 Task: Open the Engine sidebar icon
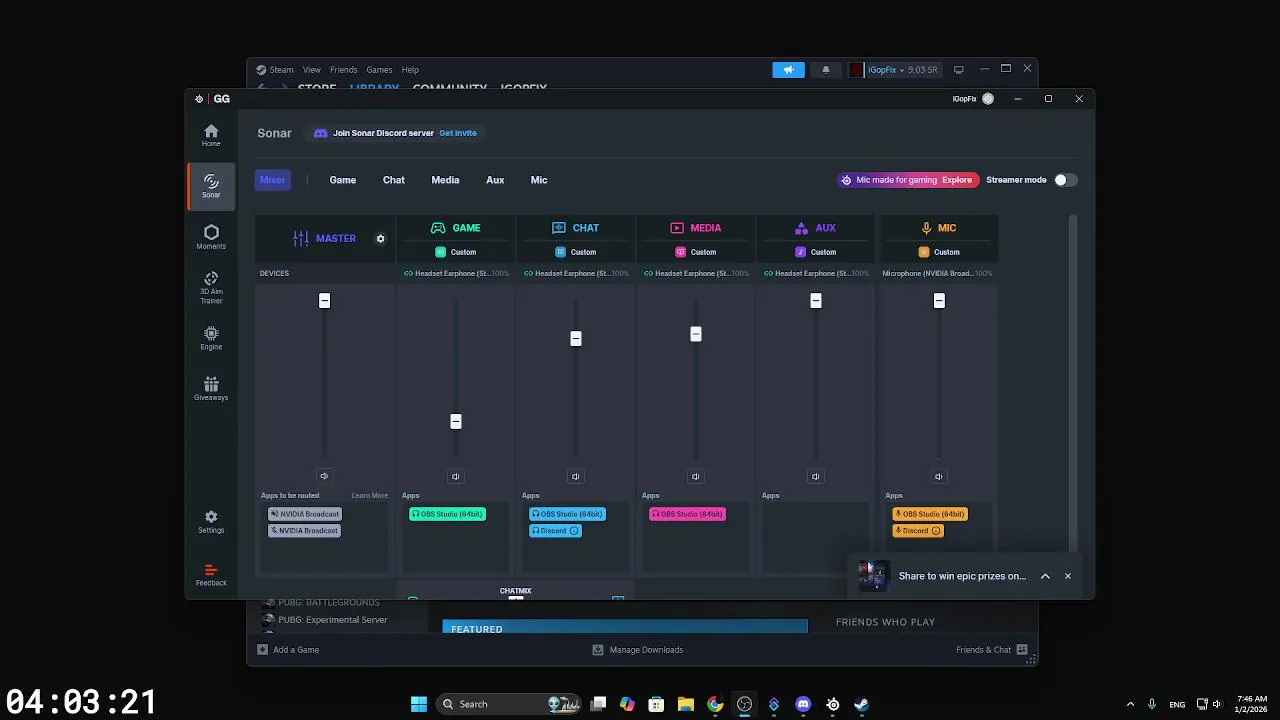point(211,338)
